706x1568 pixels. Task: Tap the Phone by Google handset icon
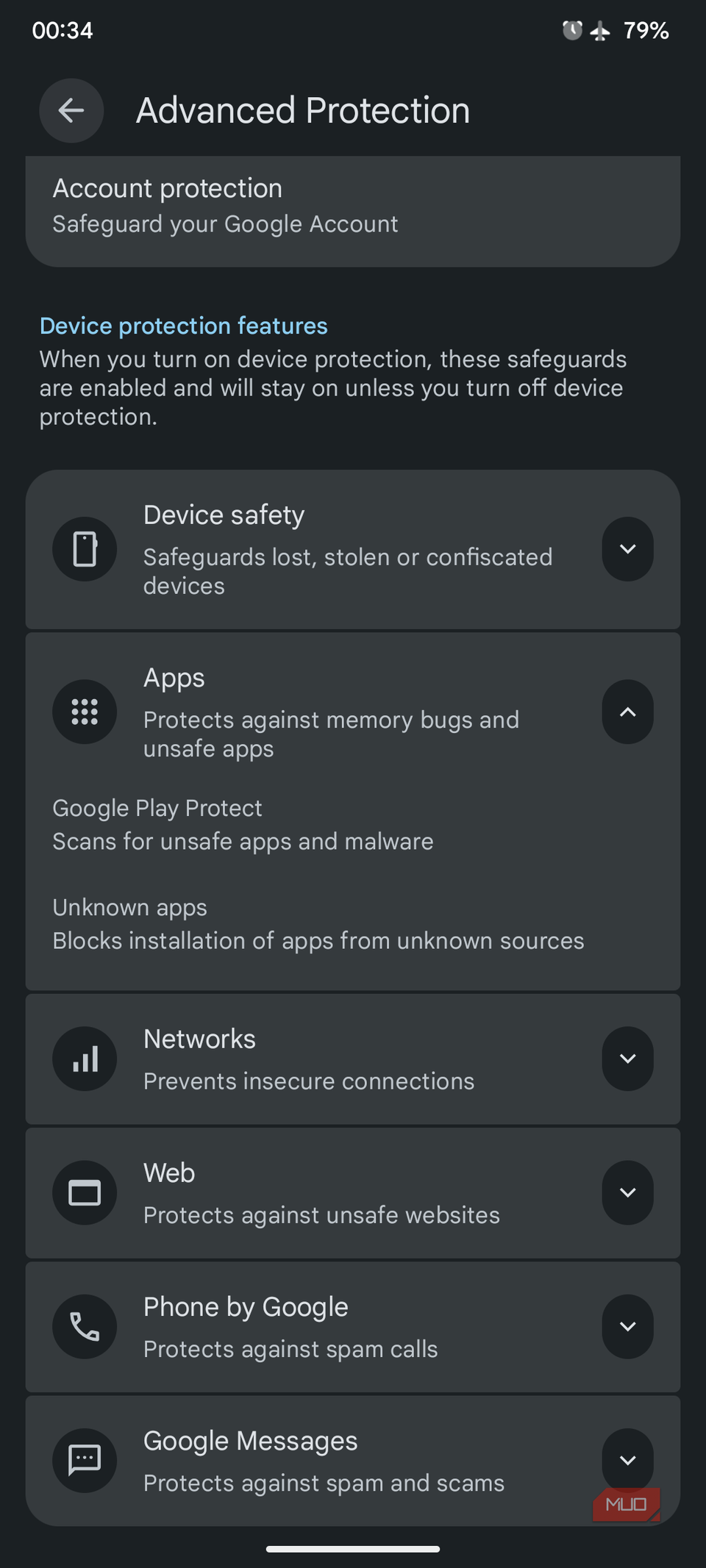click(85, 1326)
